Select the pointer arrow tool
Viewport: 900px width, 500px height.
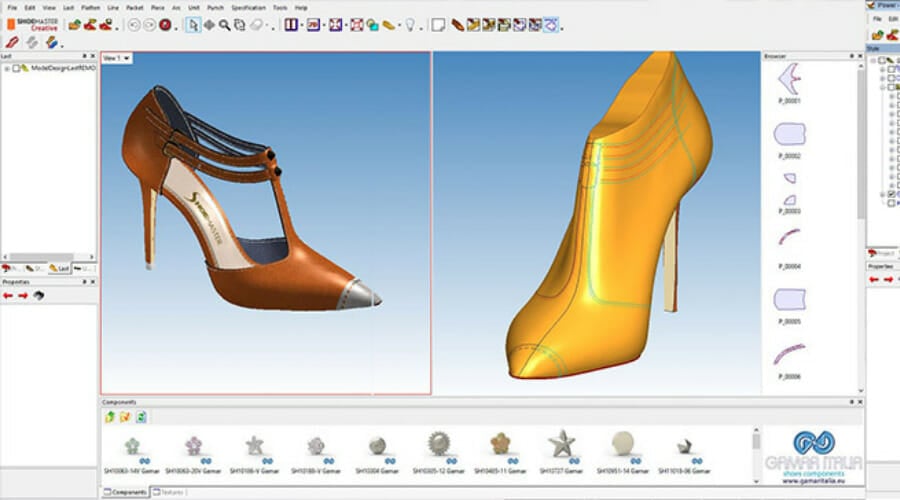(193, 25)
